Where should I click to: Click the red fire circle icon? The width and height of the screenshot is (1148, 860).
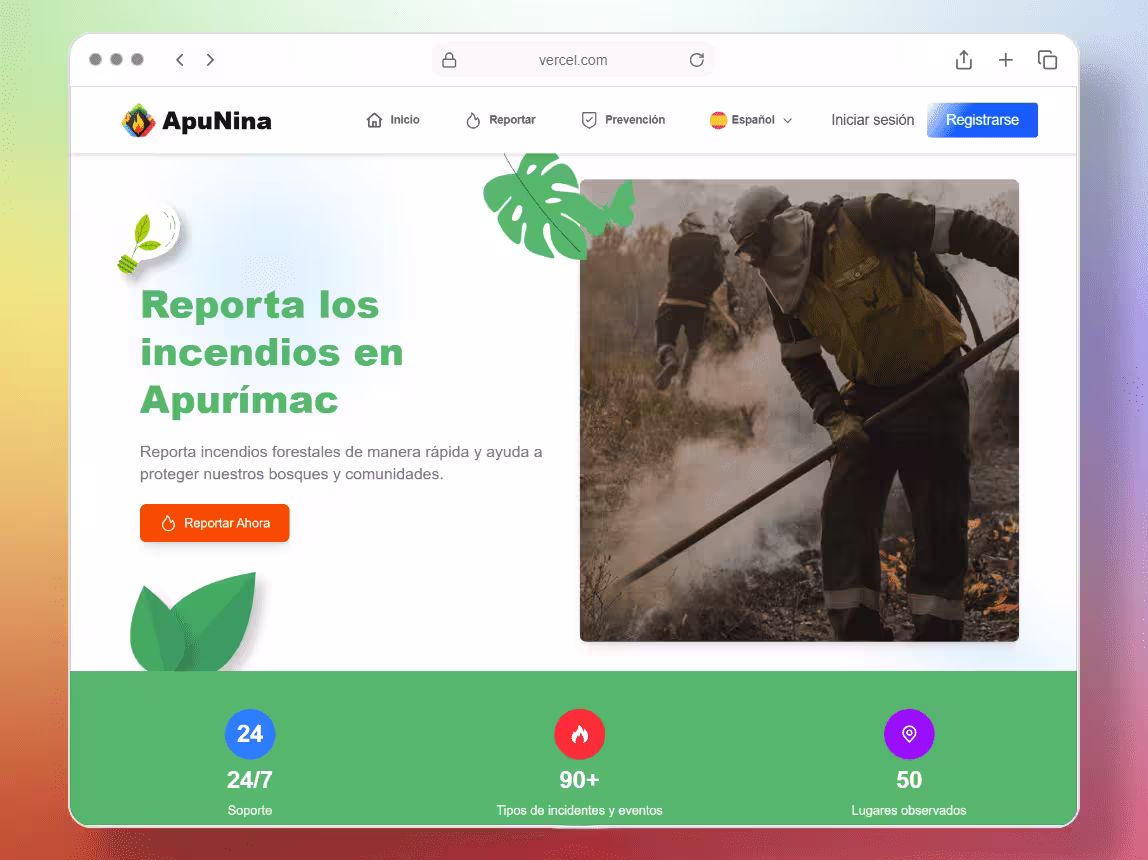click(x=579, y=733)
